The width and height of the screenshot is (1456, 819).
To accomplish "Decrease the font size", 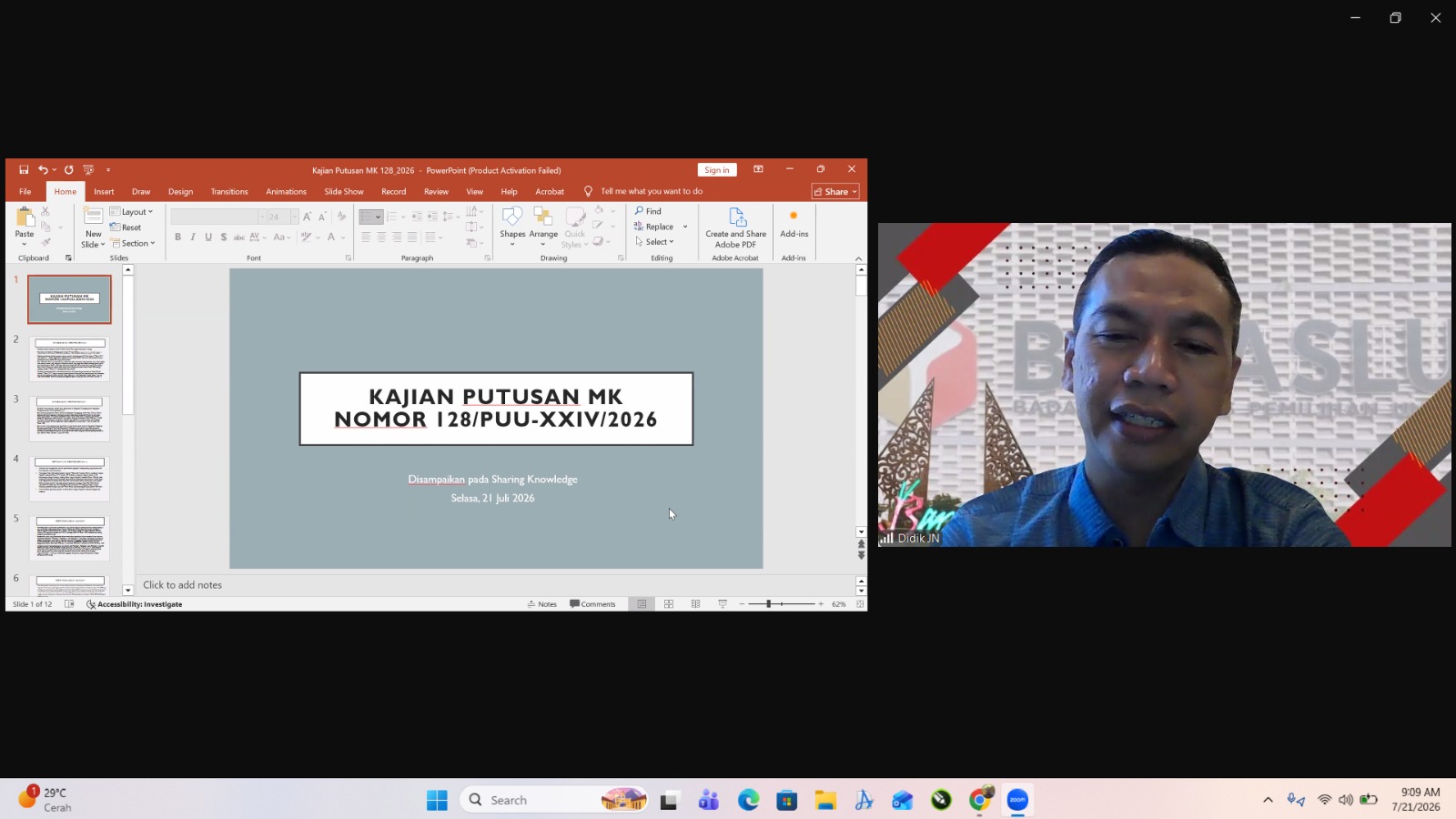I will [322, 217].
